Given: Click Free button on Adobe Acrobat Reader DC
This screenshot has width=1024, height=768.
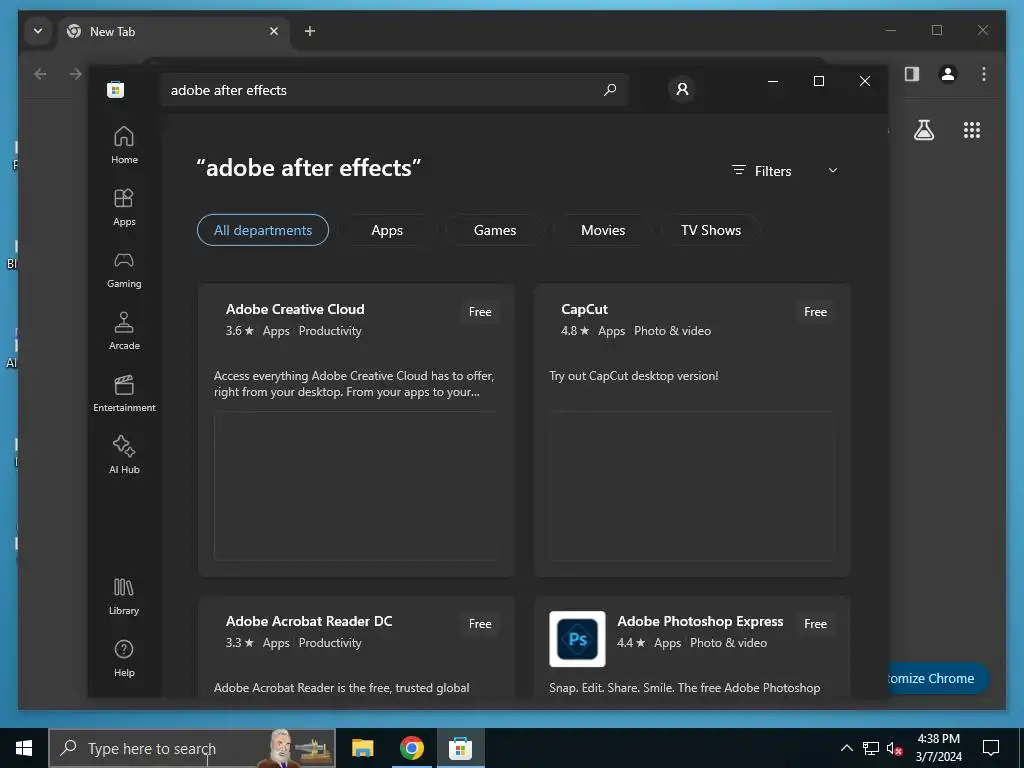Looking at the screenshot, I should 480,624.
